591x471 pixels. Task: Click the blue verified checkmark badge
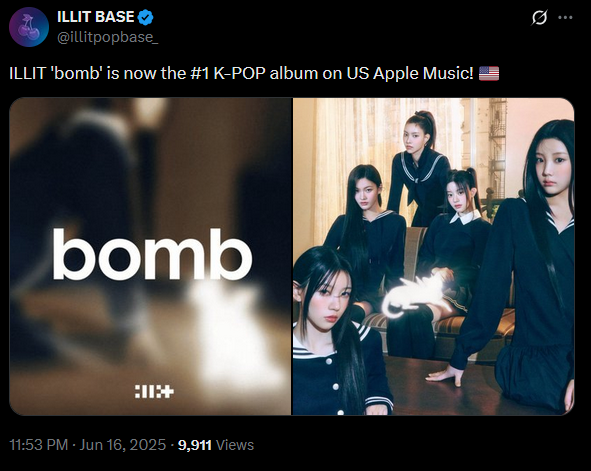click(145, 17)
